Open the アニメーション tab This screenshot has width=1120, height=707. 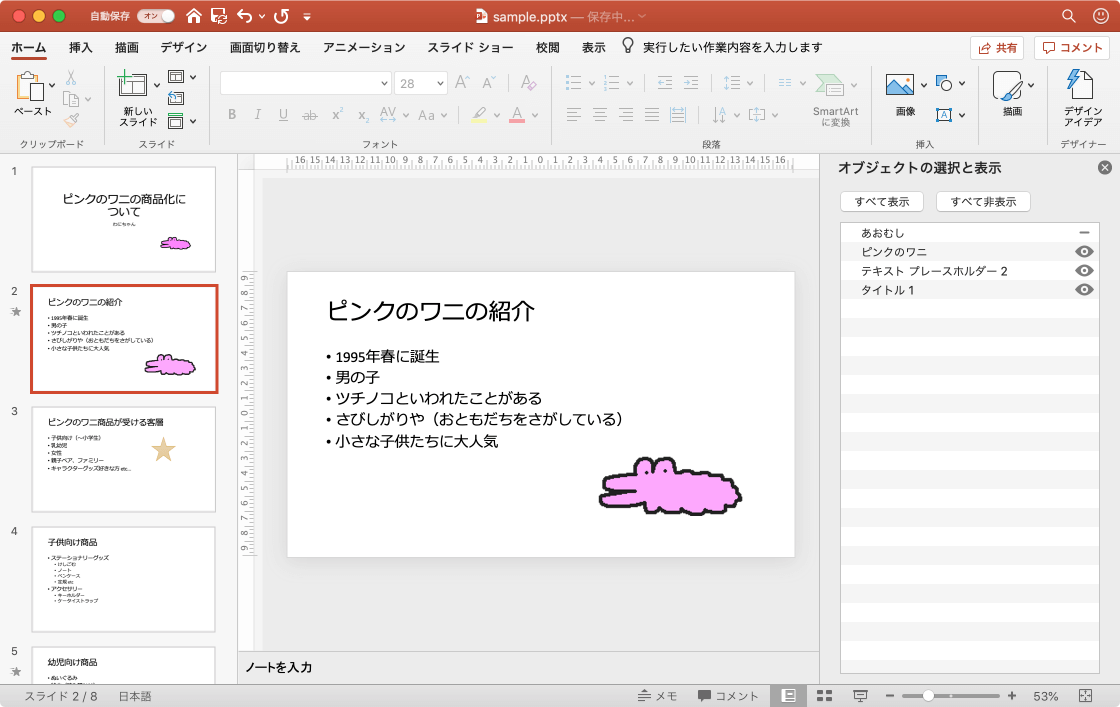coord(364,47)
